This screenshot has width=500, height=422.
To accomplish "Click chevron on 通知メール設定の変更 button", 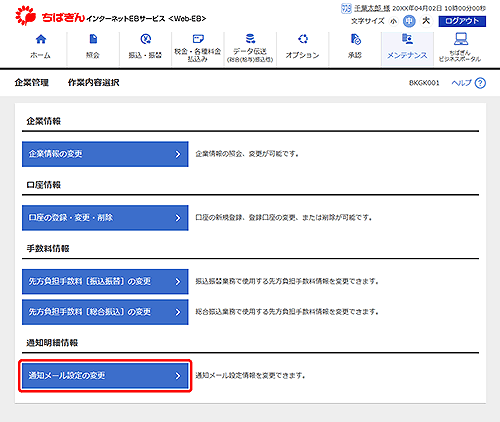I will 178,376.
